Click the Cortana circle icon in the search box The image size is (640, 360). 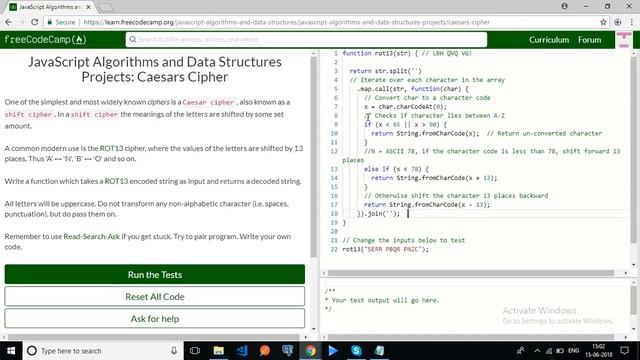coord(31,351)
